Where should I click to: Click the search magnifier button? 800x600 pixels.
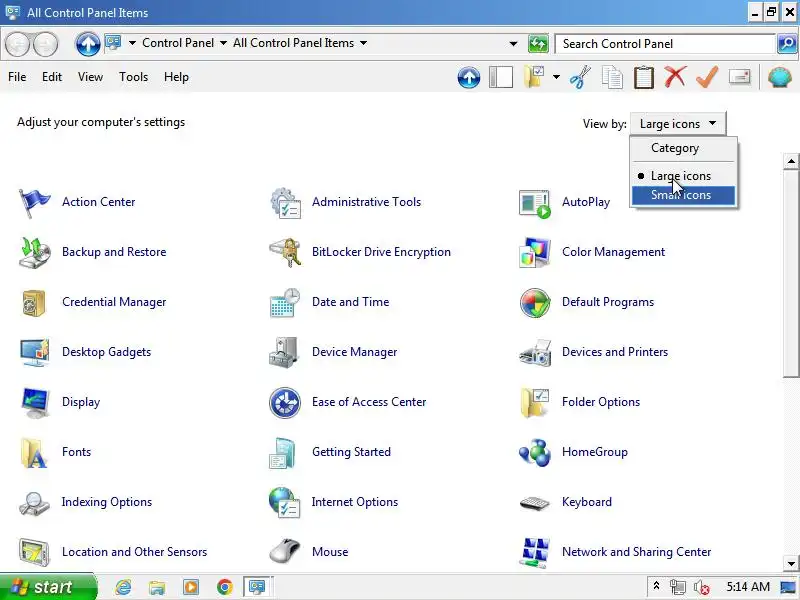pyautogui.click(x=786, y=44)
